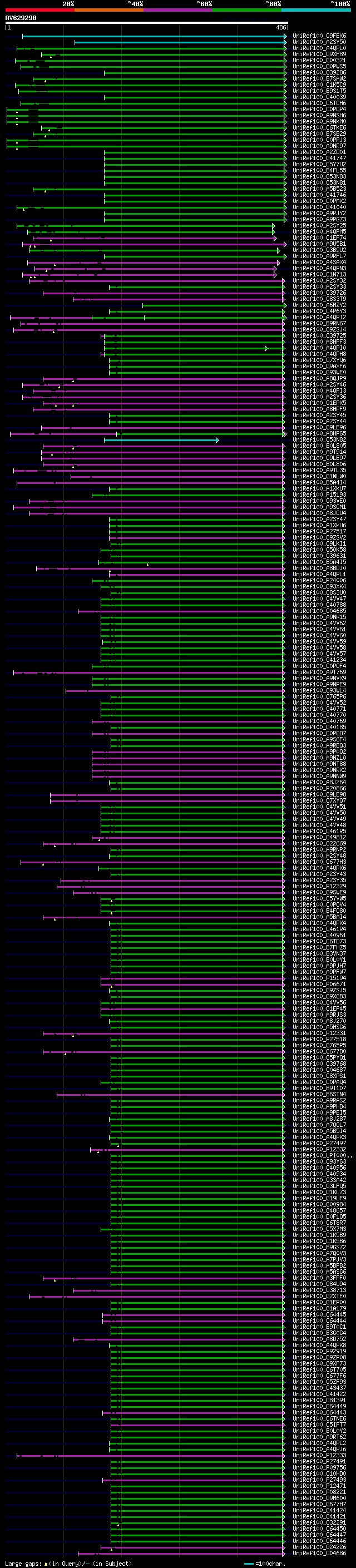Open hit UniRef100_Q00321

(x=319, y=60)
